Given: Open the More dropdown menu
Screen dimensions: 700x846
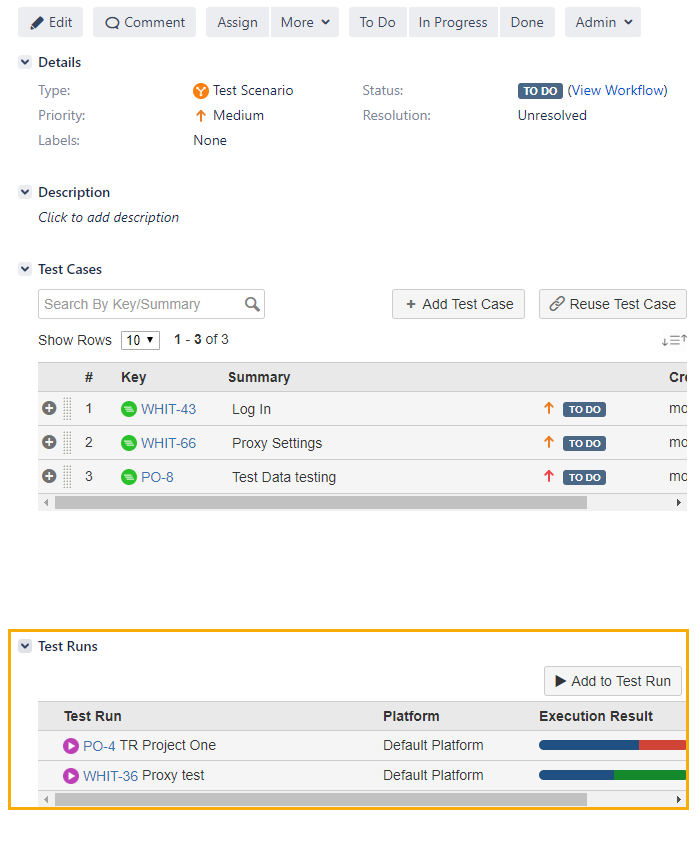Looking at the screenshot, I should pyautogui.click(x=305, y=22).
